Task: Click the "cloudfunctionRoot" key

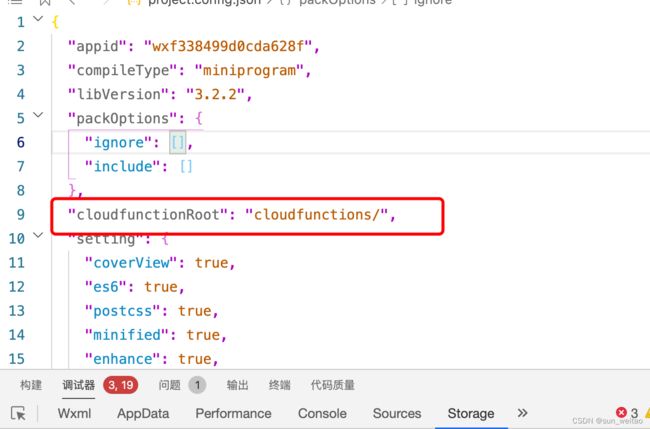Action: [148, 214]
